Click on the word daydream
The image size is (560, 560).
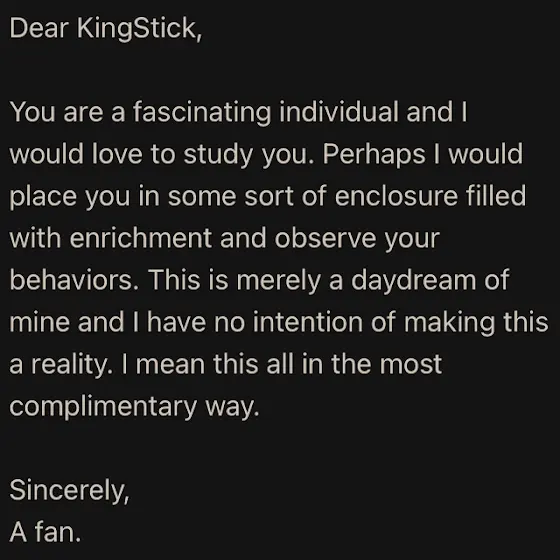pos(414,281)
